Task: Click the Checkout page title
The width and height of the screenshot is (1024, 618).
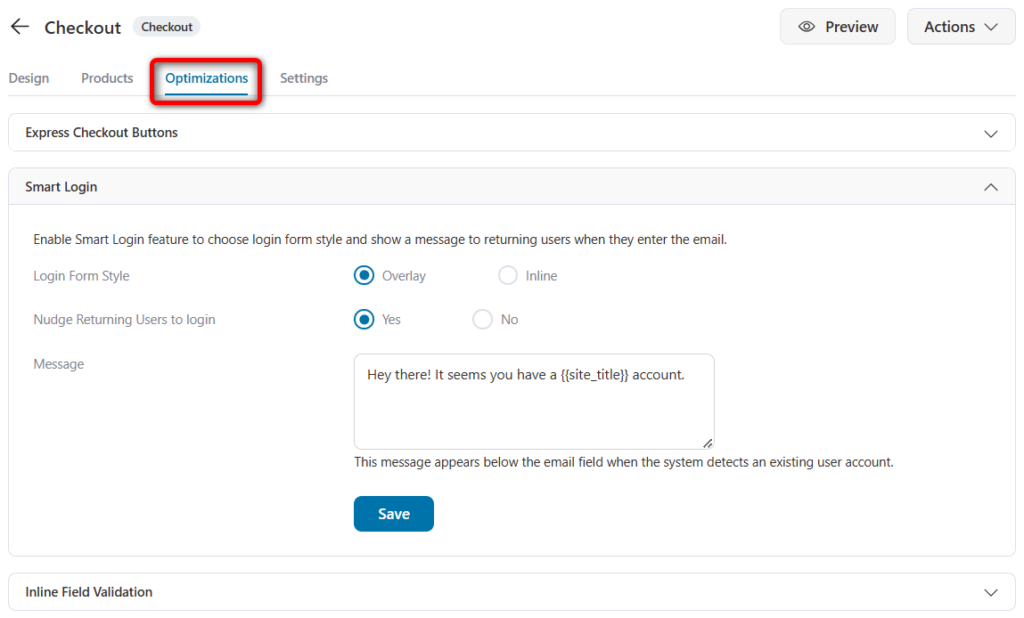Action: [83, 27]
